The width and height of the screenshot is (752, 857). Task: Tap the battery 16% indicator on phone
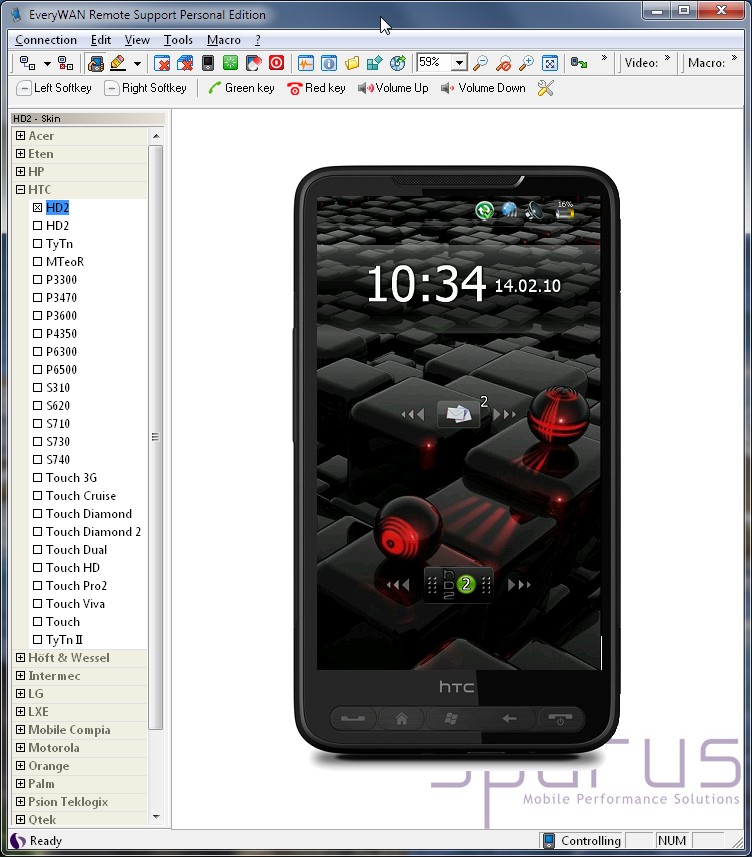click(565, 210)
